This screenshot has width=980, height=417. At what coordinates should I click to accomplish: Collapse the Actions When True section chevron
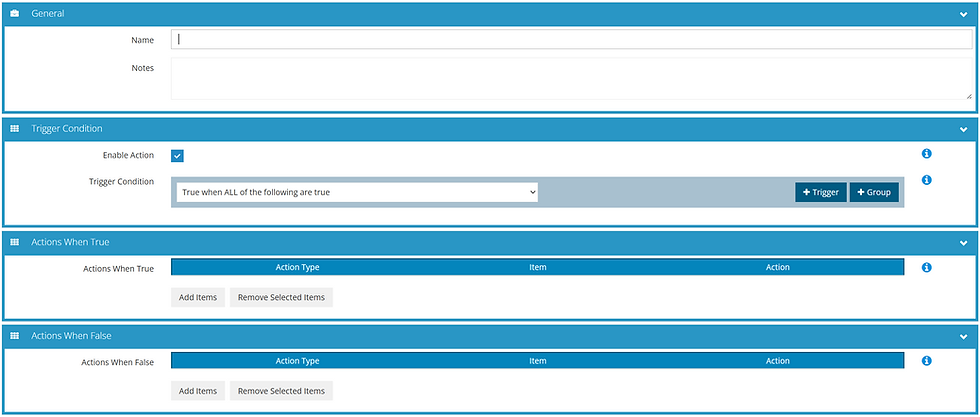click(x=963, y=243)
